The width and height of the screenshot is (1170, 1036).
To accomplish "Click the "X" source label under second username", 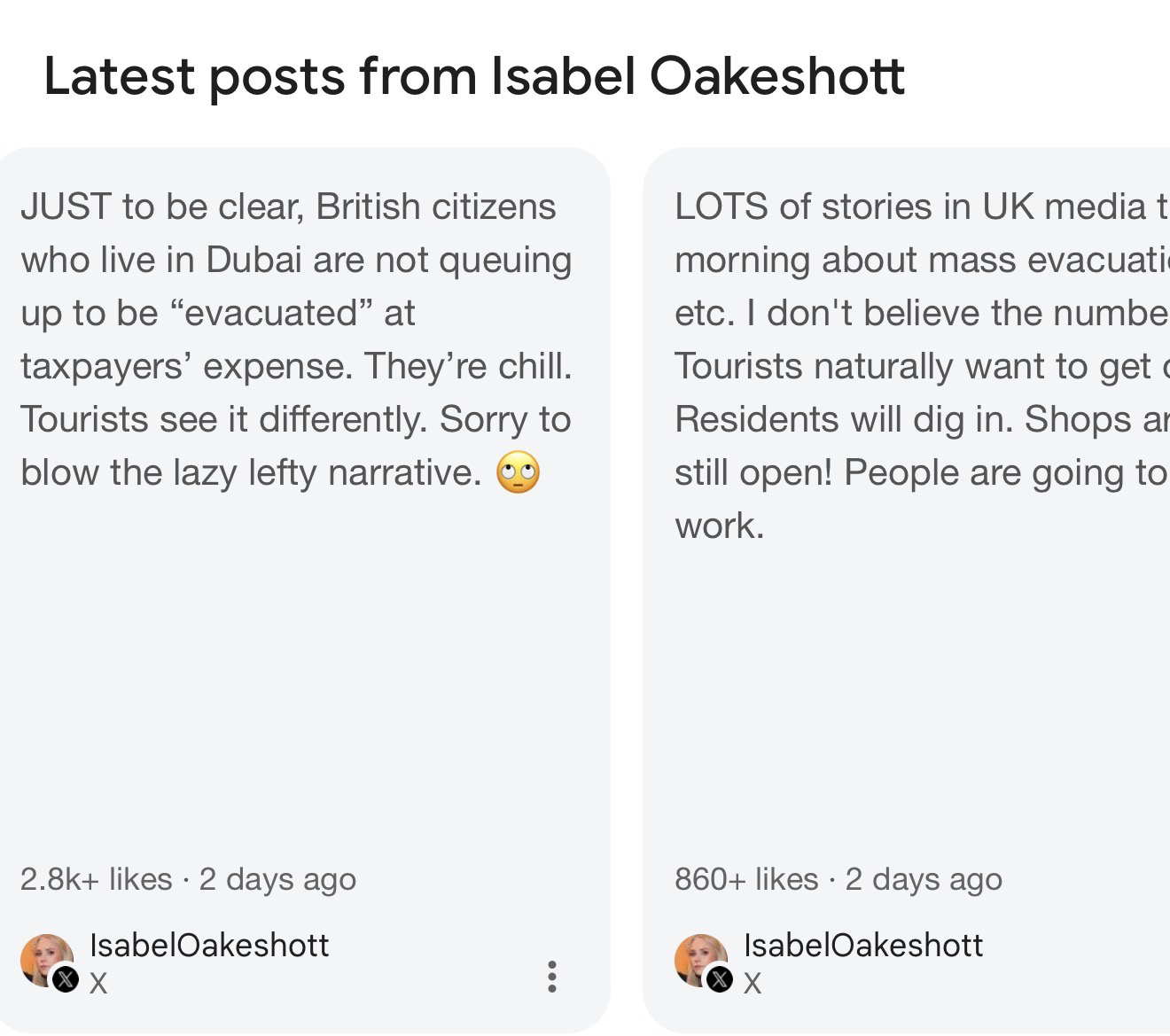I will point(753,983).
